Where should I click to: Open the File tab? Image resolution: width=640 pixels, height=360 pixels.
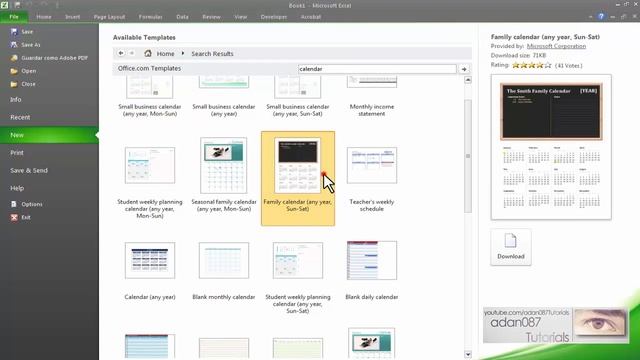tap(14, 17)
